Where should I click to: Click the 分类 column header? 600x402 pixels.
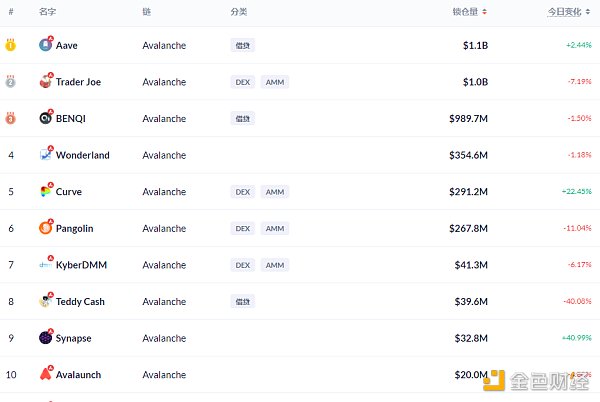pyautogui.click(x=238, y=12)
